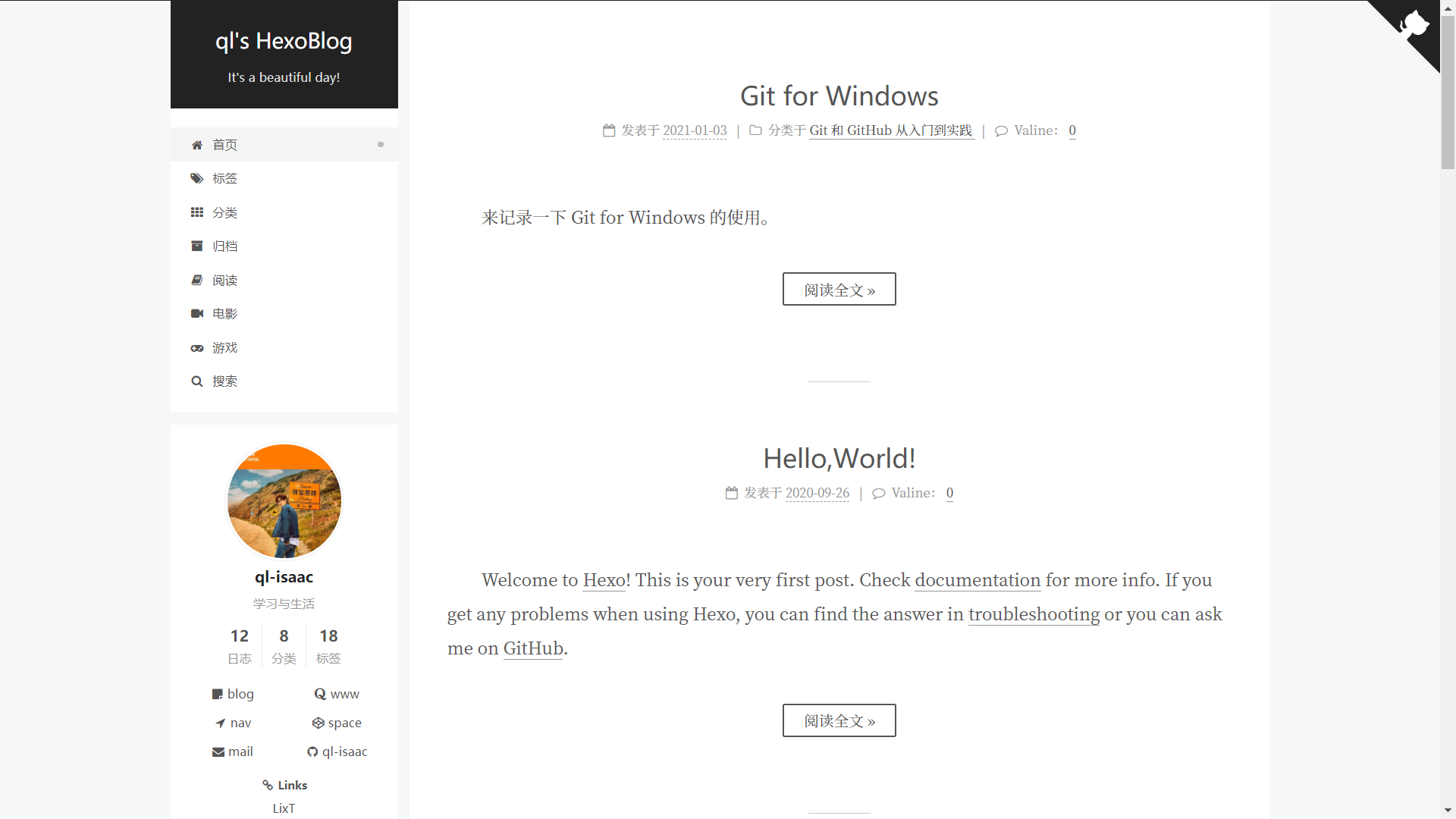Click the Q icon next to www

coord(320,694)
